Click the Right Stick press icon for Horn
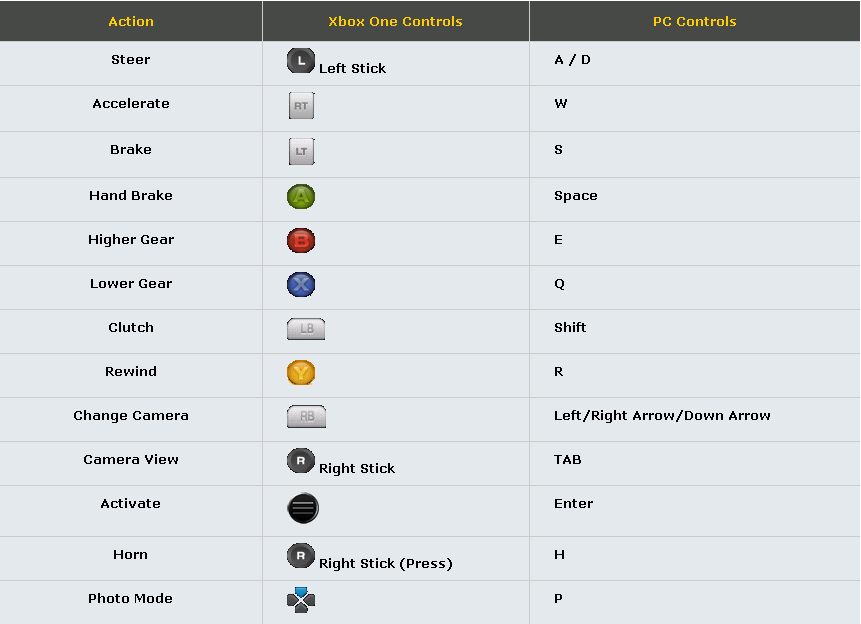The height and width of the screenshot is (624, 861). [x=301, y=556]
